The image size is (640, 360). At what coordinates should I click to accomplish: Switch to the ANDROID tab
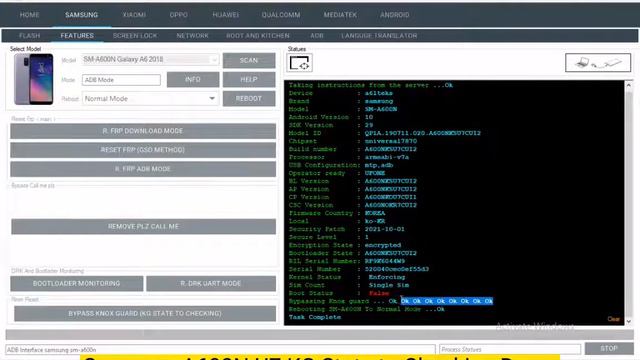click(394, 15)
